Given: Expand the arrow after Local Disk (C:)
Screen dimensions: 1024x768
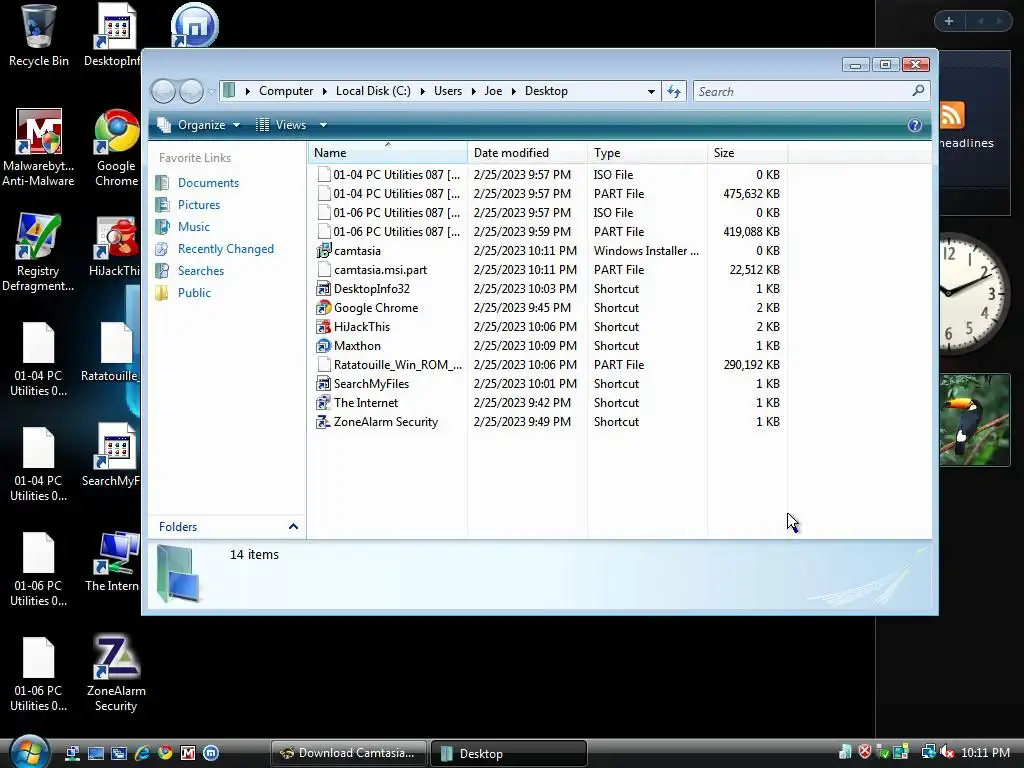Looking at the screenshot, I should click(x=422, y=91).
